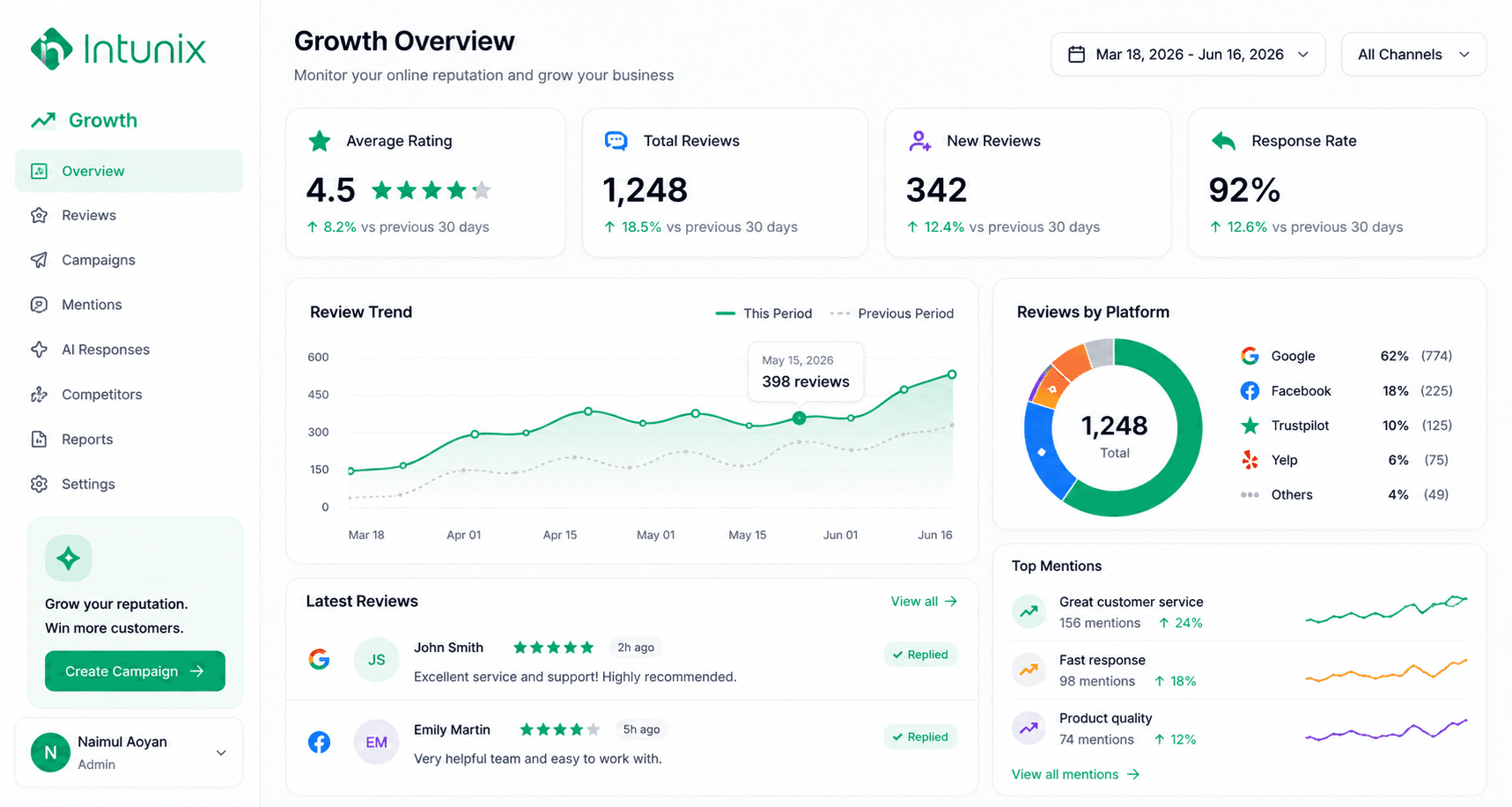1512x807 pixels.
Task: Click the Great customer service trend icon
Action: click(1029, 611)
